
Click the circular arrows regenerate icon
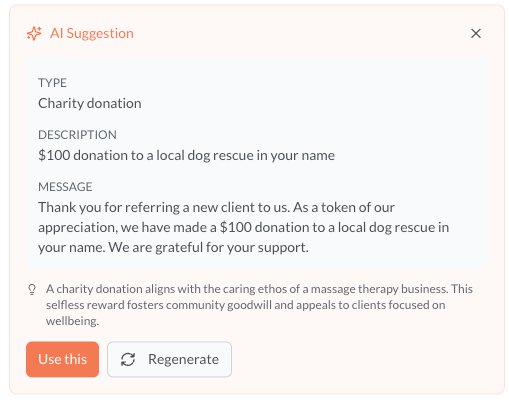(128, 359)
